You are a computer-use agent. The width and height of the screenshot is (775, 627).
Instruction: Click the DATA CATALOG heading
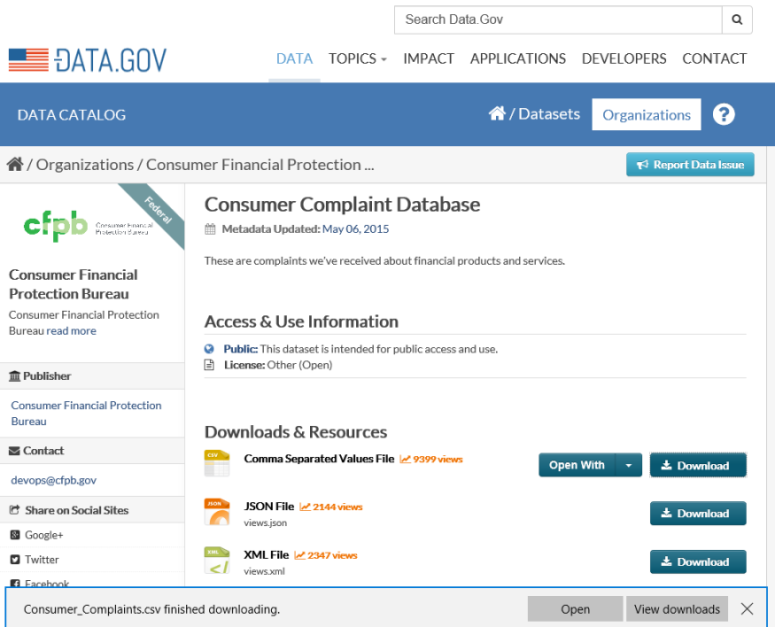[x=72, y=115]
